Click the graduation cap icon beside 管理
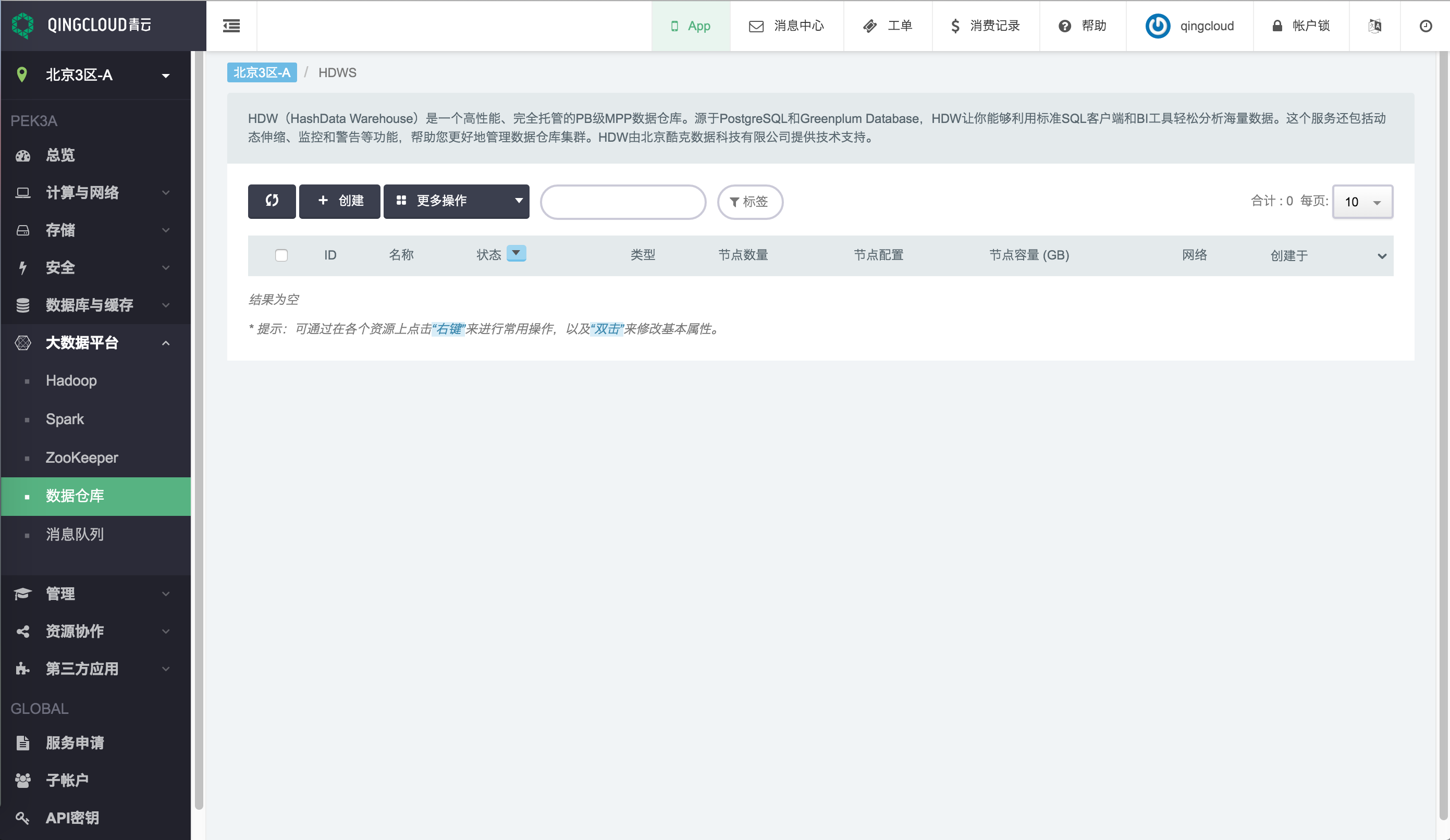This screenshot has height=840, width=1450. coord(23,594)
